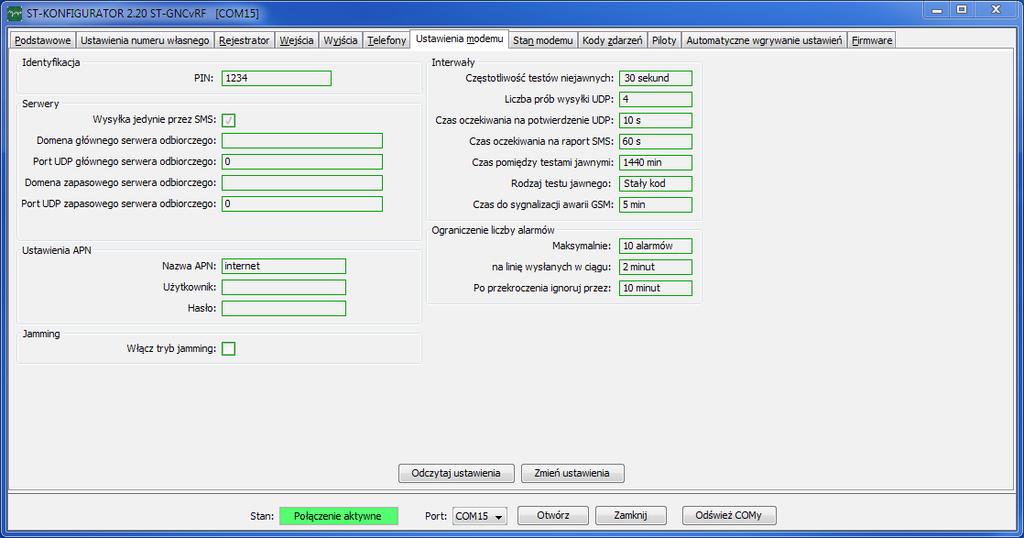Click the 'Interwały' group label
Screen dimensions: 1024x538
click(x=453, y=63)
